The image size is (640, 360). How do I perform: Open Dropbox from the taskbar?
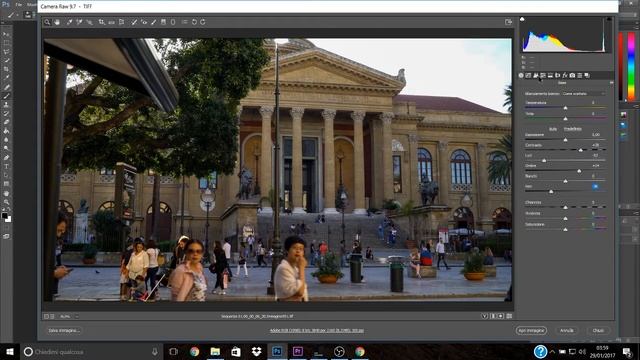click(x=256, y=351)
